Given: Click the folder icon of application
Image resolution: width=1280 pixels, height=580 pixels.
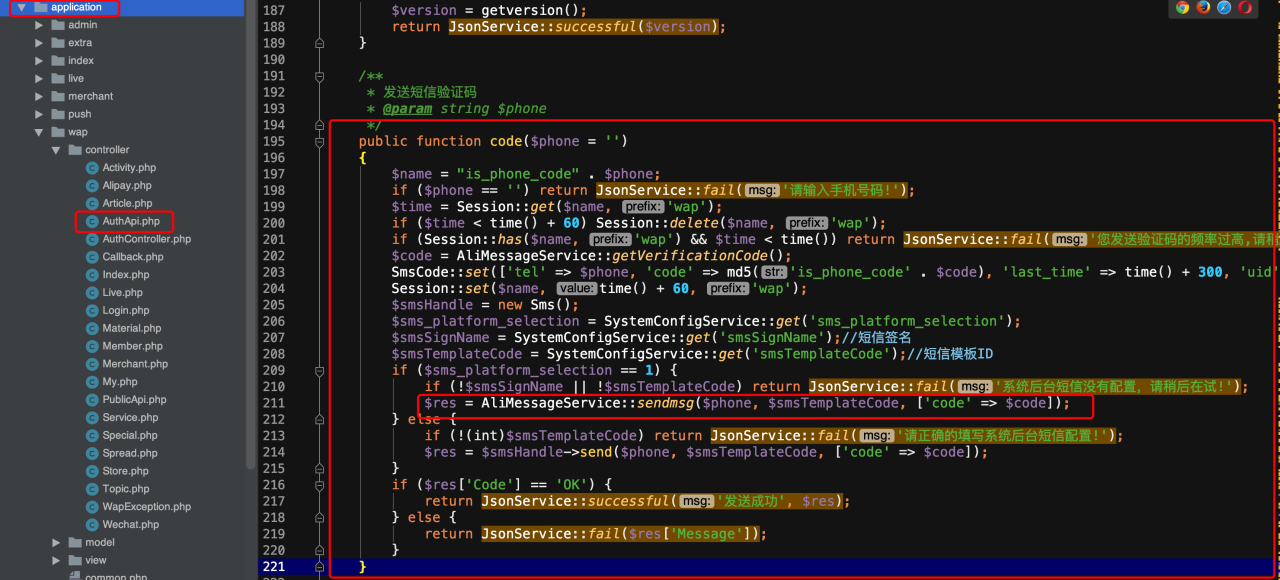Looking at the screenshot, I should [x=40, y=7].
